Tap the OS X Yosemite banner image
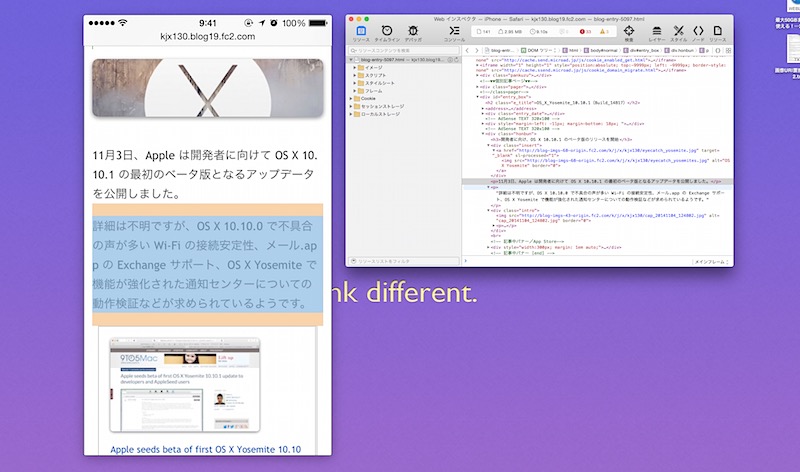Viewport: 800px width, 472px height. [x=208, y=88]
